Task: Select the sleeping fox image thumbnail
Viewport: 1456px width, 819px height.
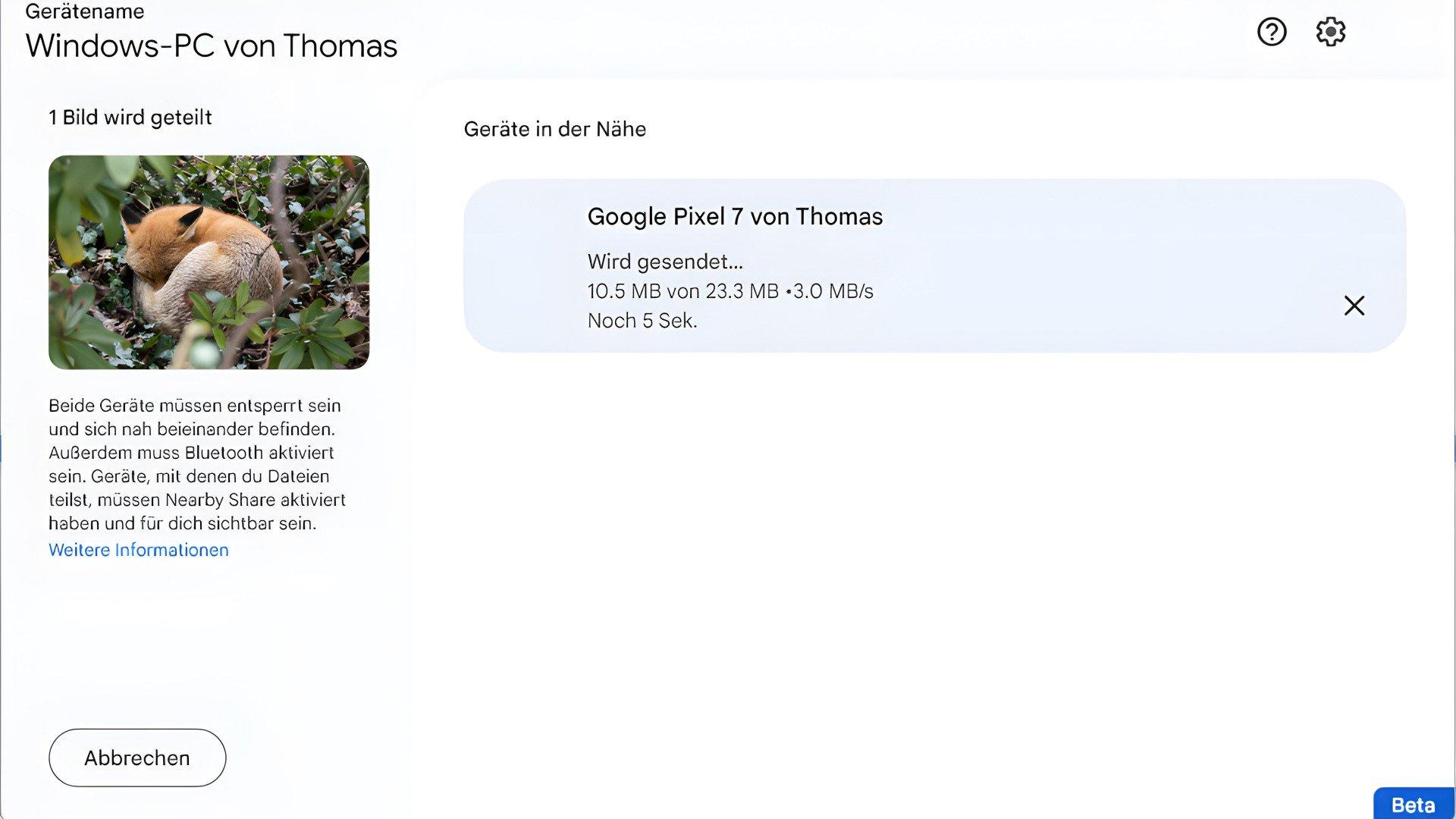Action: point(209,262)
